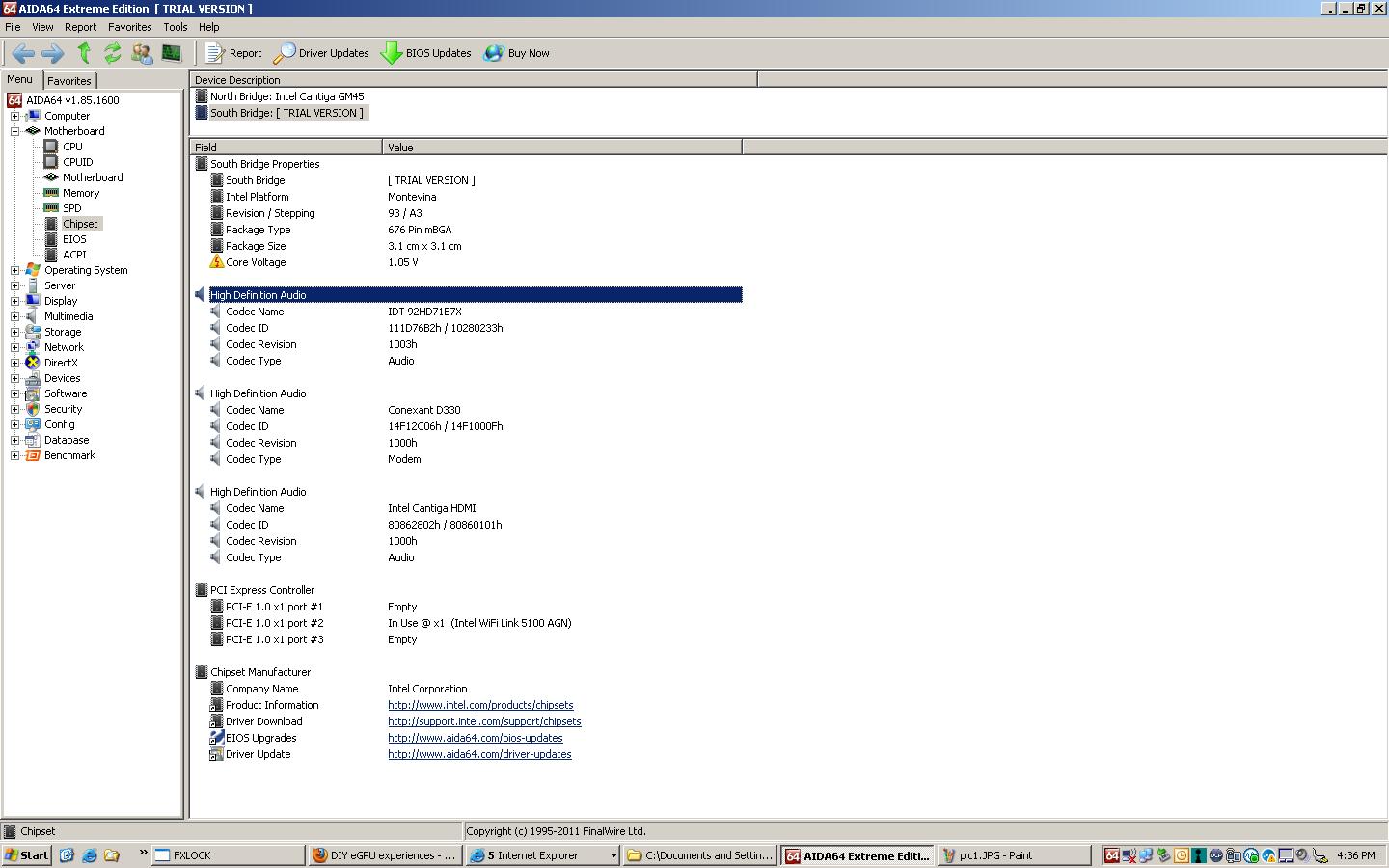Expand the Multimedia node

tap(14, 316)
